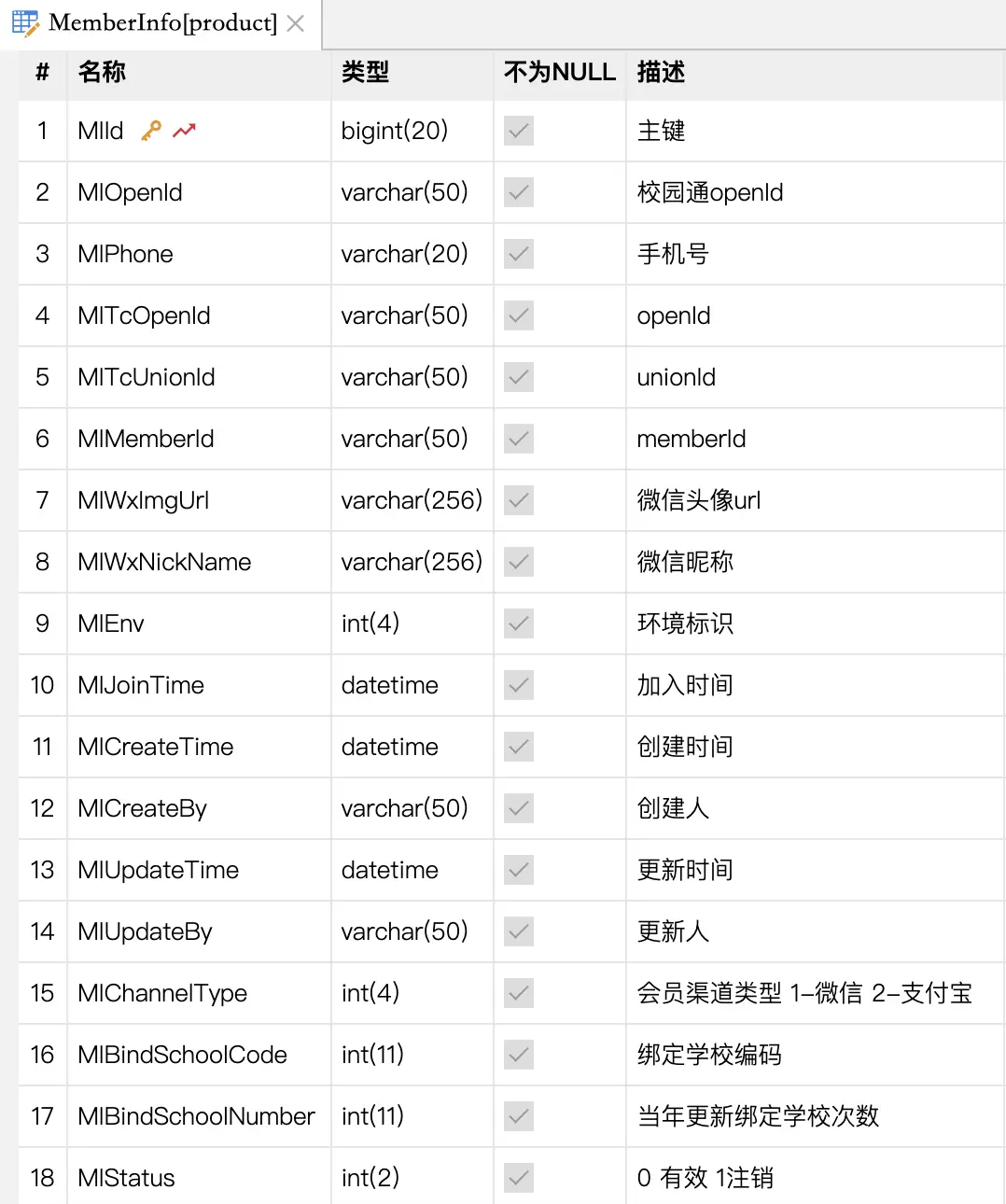
Task: Toggle not-null checkbox for MIOpenId
Action: (x=519, y=192)
